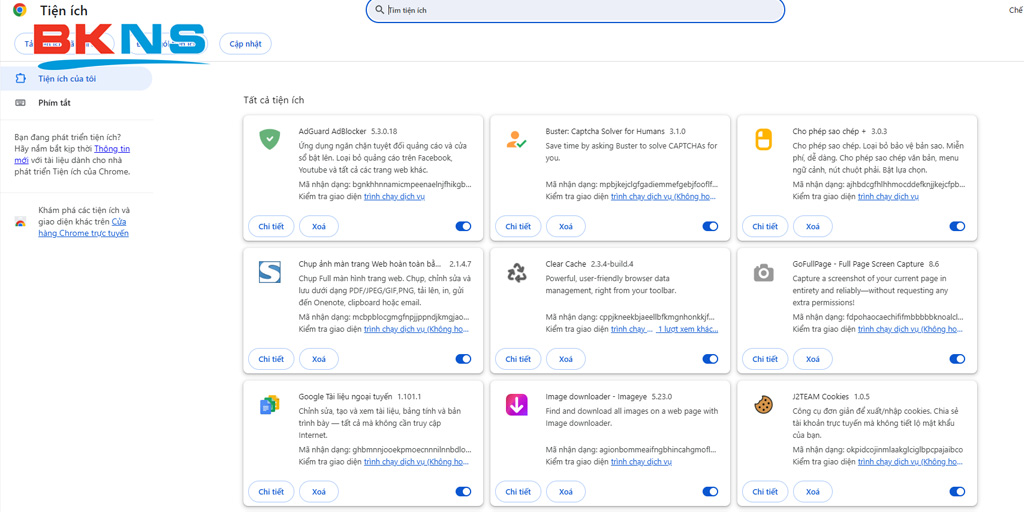Click the J2TEAM Cookies cookie icon
Viewport: 1024px width, 512px height.
point(763,405)
